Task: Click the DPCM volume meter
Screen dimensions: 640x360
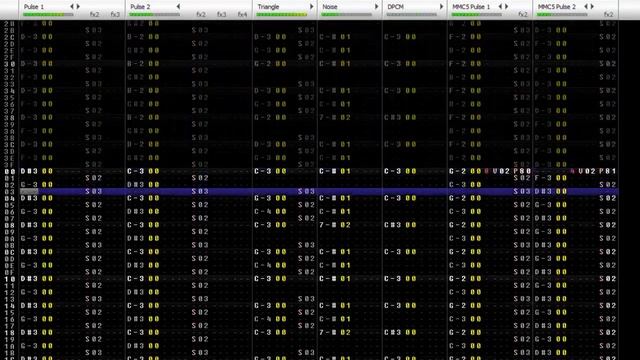Action: click(411, 15)
